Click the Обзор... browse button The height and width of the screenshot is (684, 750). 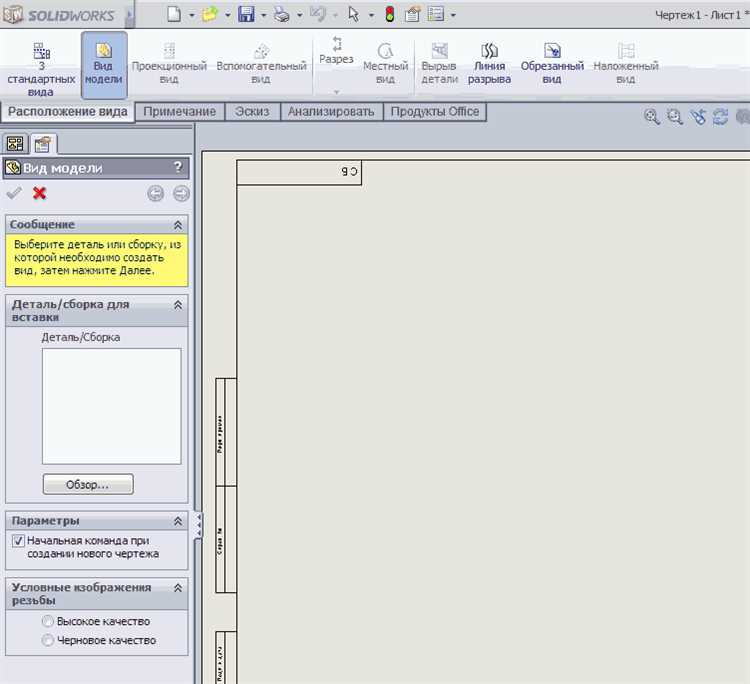[x=88, y=484]
